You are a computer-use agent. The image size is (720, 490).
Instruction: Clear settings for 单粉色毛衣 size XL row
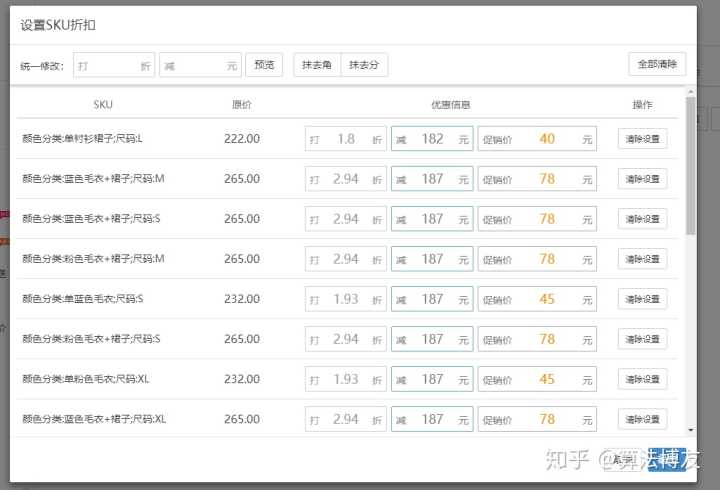[x=642, y=379]
